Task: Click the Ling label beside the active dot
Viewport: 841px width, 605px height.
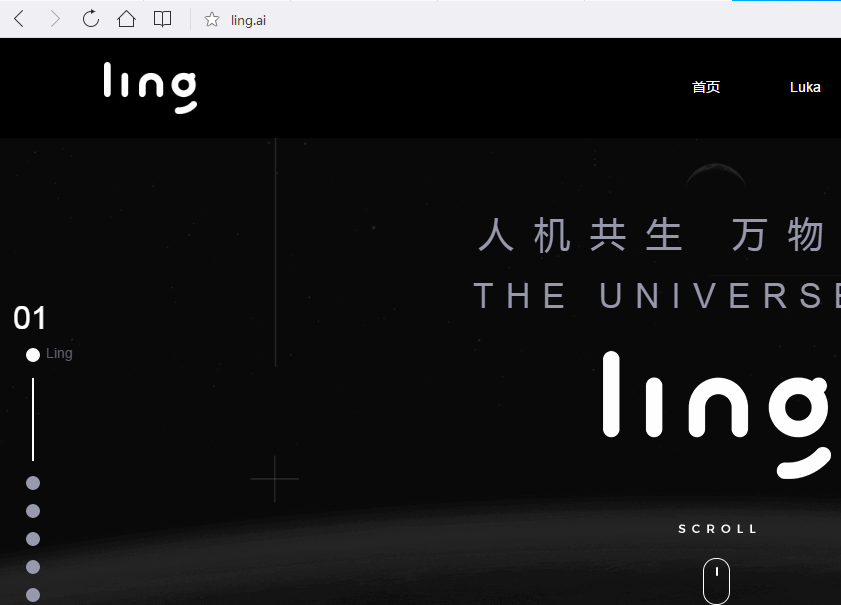Action: pos(59,354)
